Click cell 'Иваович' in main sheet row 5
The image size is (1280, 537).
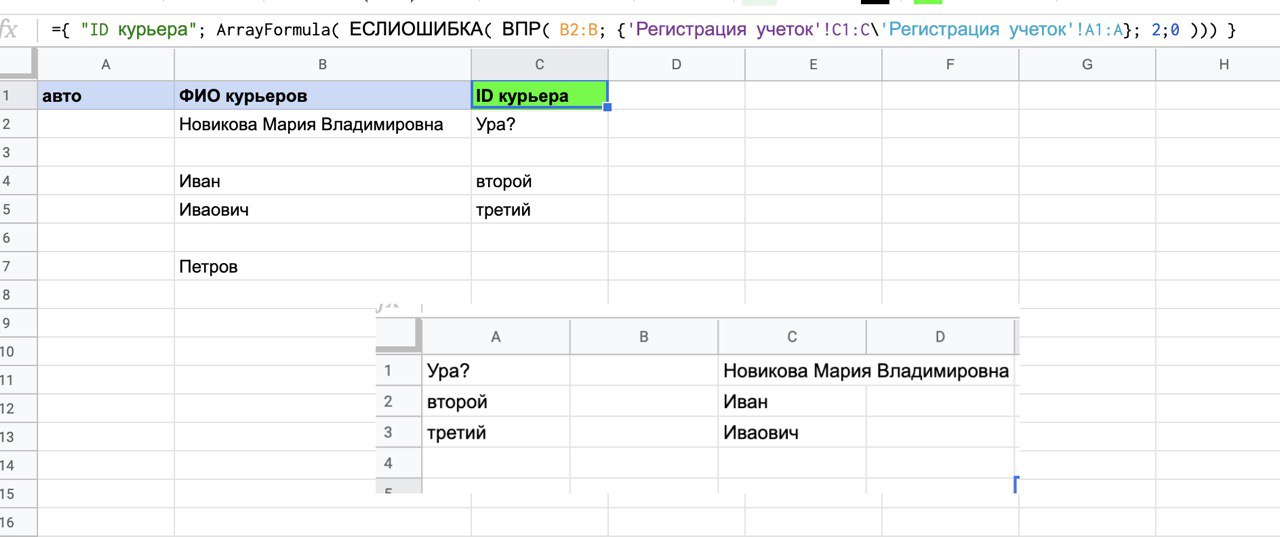tap(323, 210)
